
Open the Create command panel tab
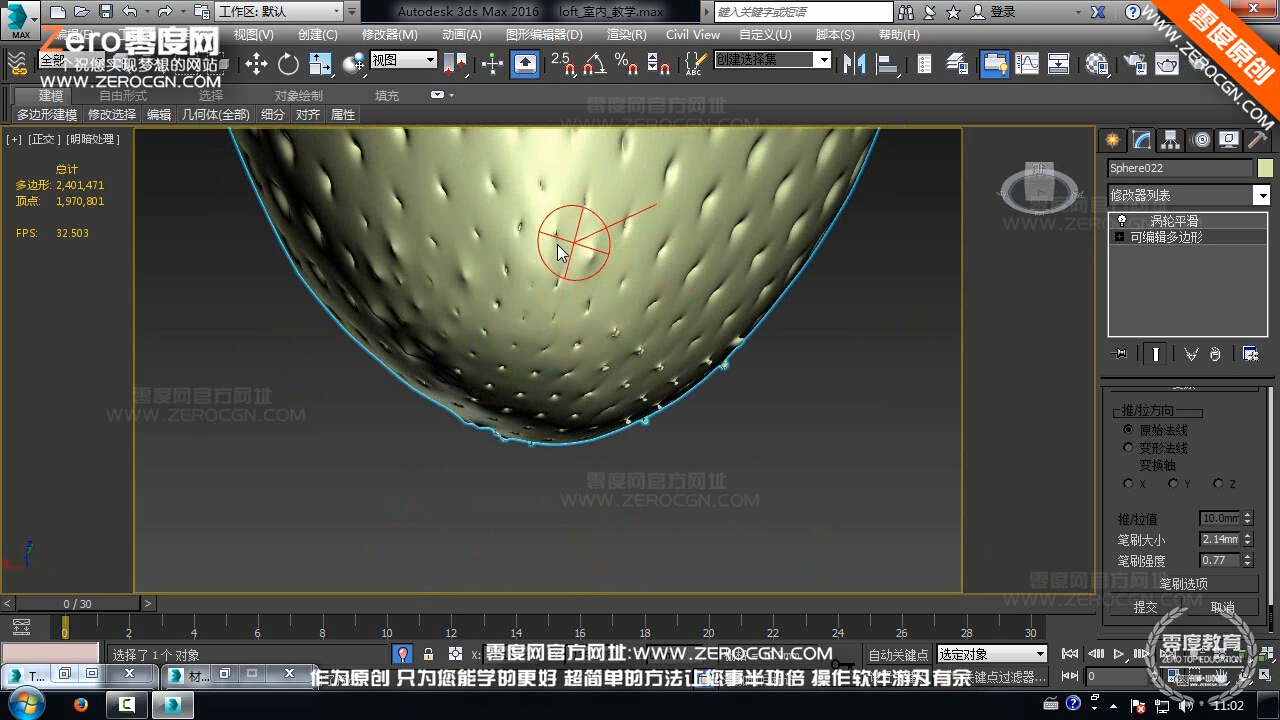(1112, 140)
